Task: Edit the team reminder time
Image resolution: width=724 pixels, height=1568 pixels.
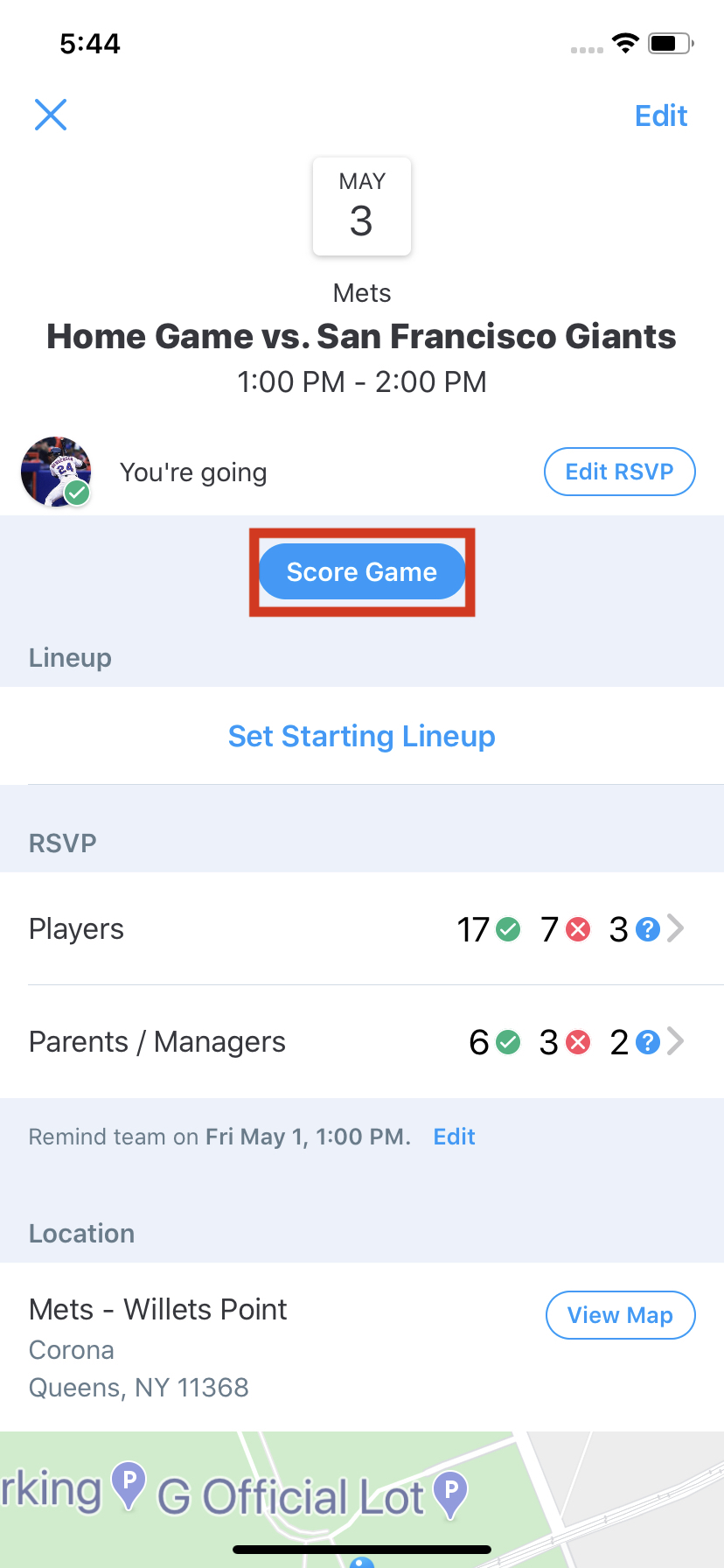Action: (x=455, y=1137)
